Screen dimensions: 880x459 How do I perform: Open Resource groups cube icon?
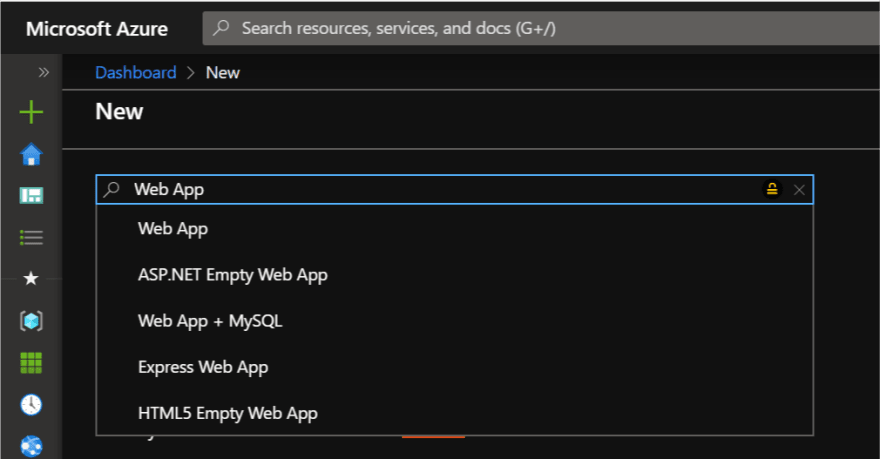(x=31, y=321)
